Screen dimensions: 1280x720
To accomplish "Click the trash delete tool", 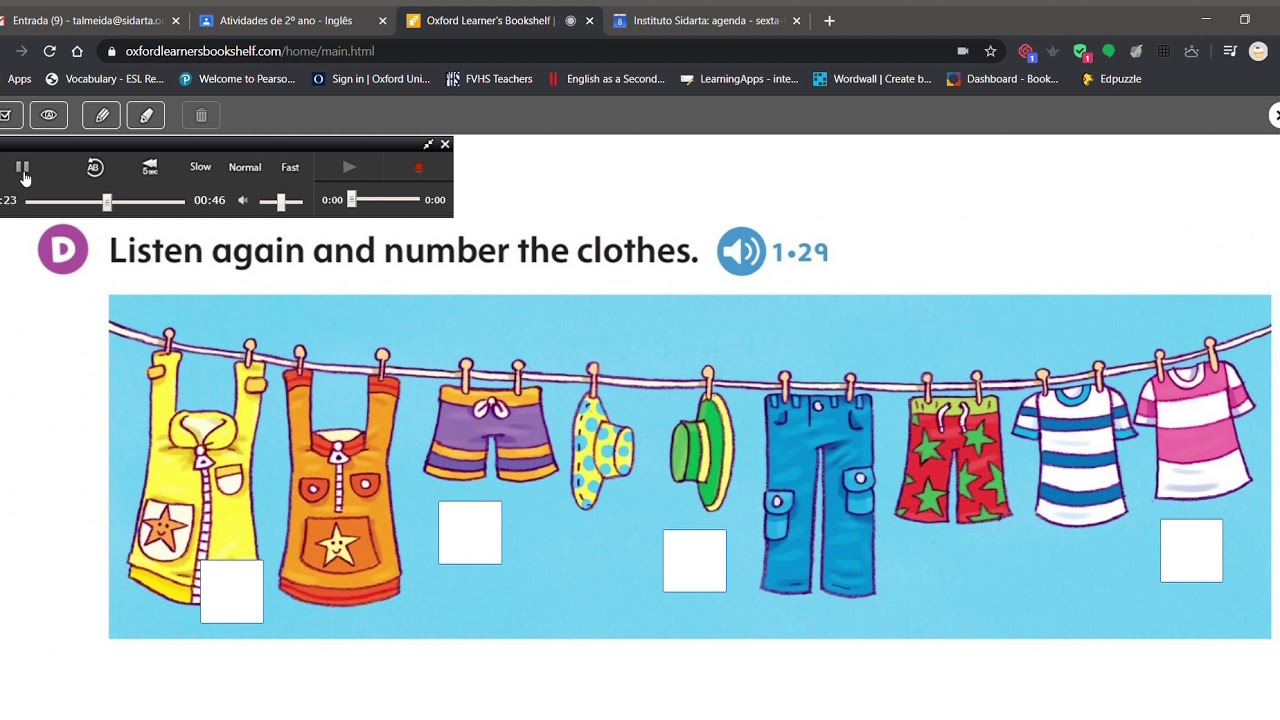I will pyautogui.click(x=201, y=116).
